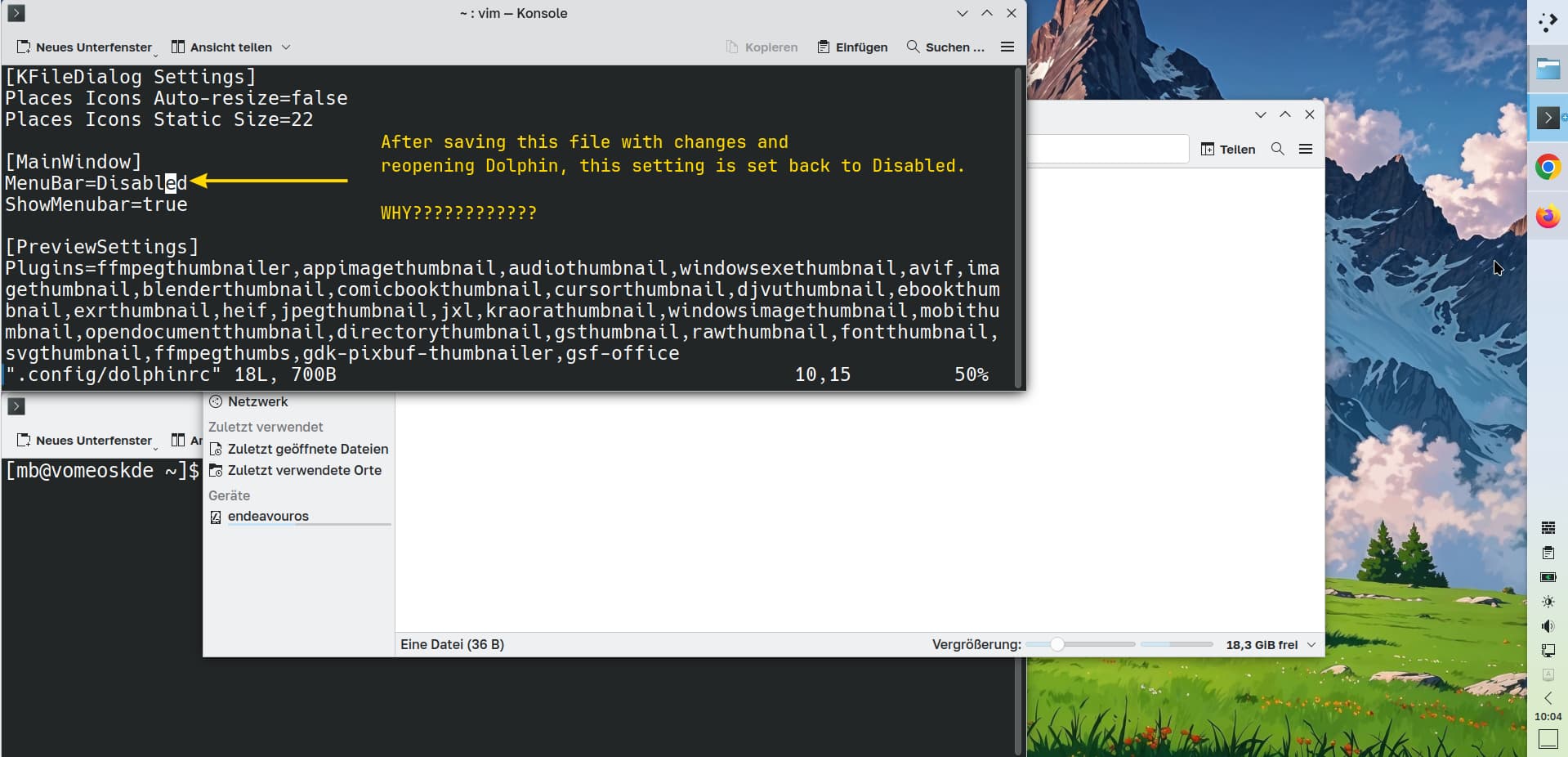Image resolution: width=1568 pixels, height=757 pixels.
Task: Expand the free space 18,3 GiB dropdown
Action: (1311, 645)
